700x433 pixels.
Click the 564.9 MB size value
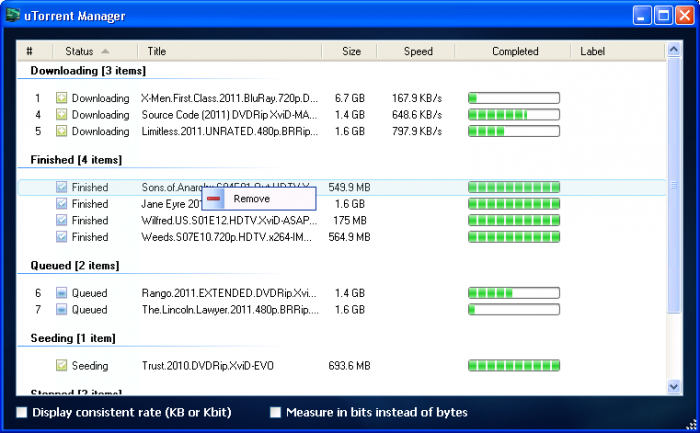coord(350,237)
